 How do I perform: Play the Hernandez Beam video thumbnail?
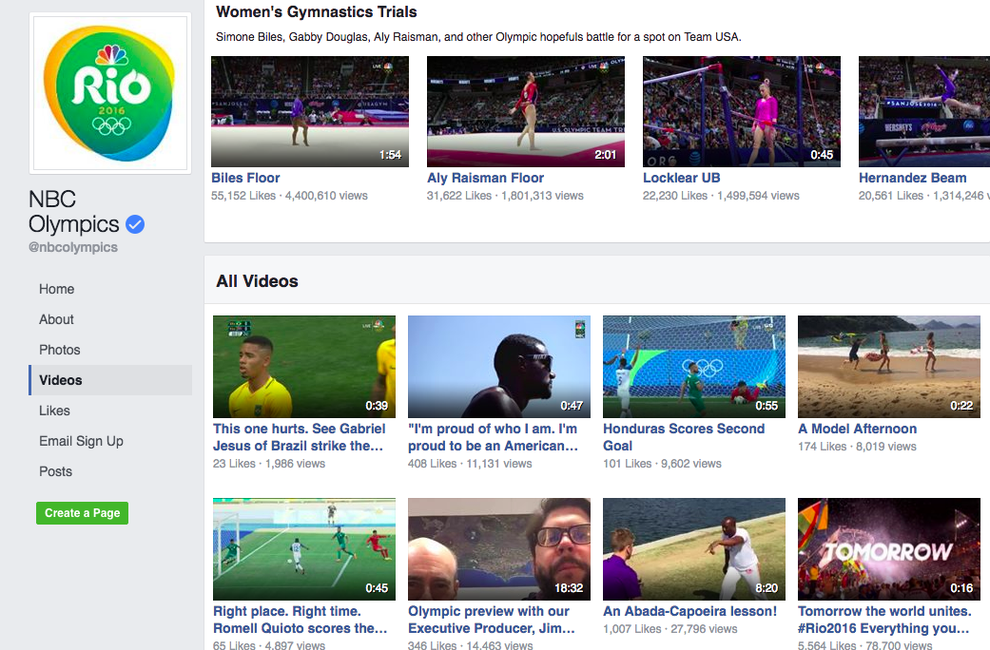(924, 111)
